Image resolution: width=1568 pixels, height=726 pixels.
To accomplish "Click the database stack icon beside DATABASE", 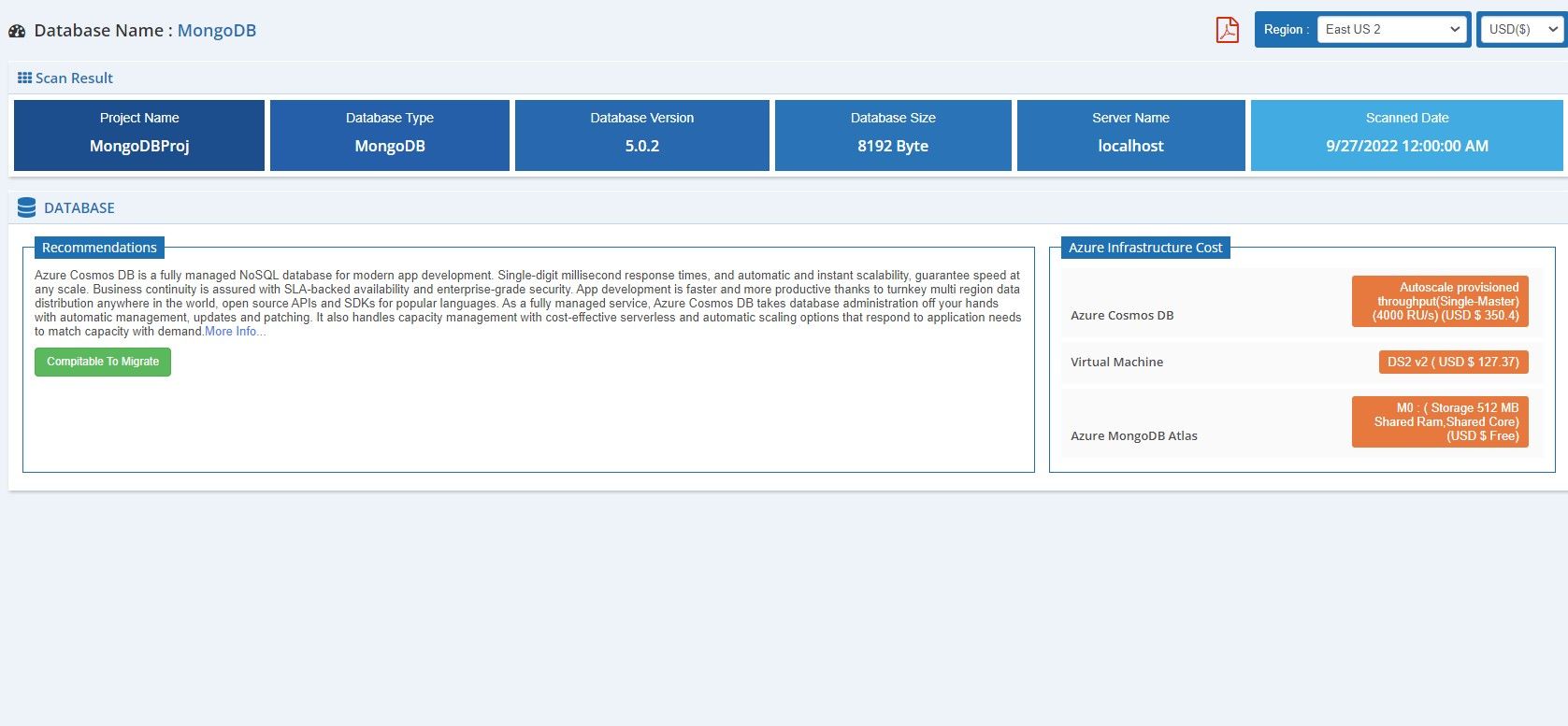I will (27, 207).
